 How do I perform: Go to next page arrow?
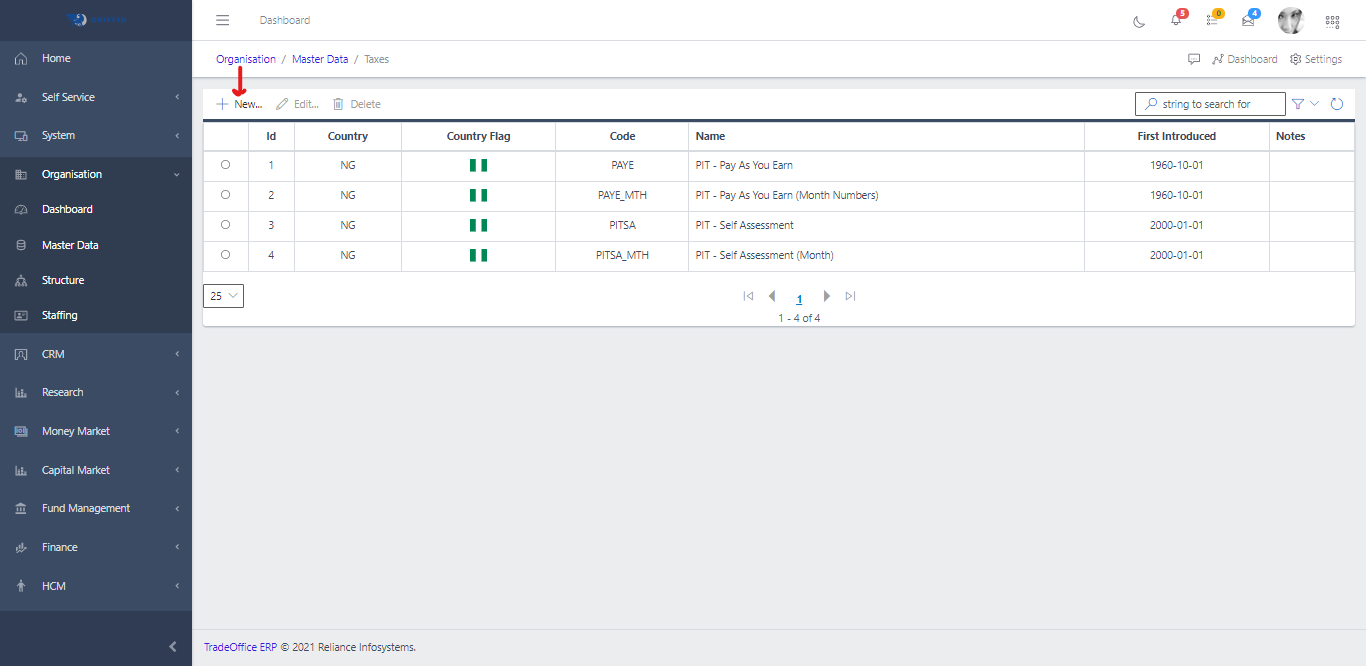[x=826, y=296]
